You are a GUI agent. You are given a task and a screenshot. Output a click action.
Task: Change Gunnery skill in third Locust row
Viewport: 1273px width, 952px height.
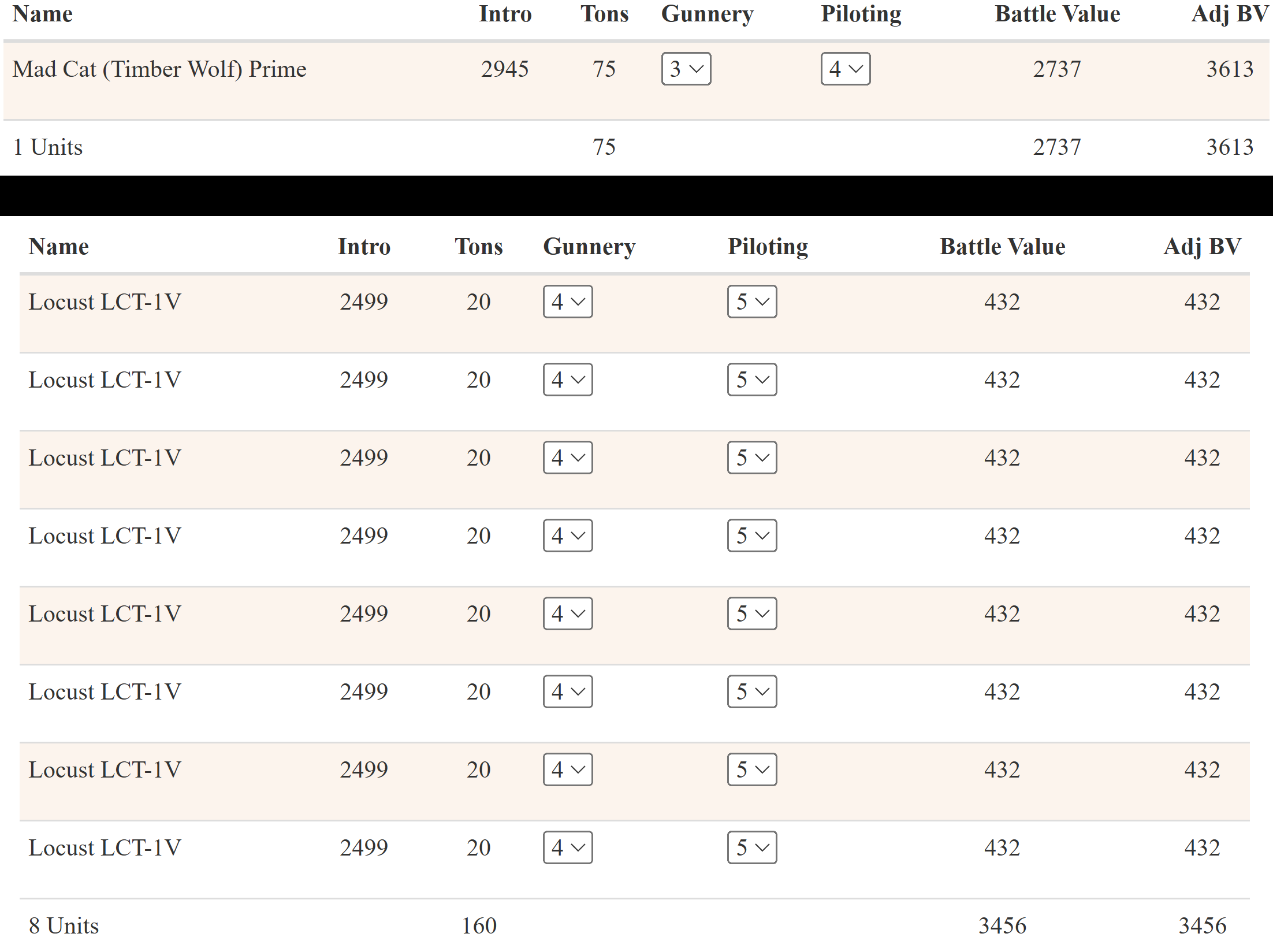click(568, 458)
